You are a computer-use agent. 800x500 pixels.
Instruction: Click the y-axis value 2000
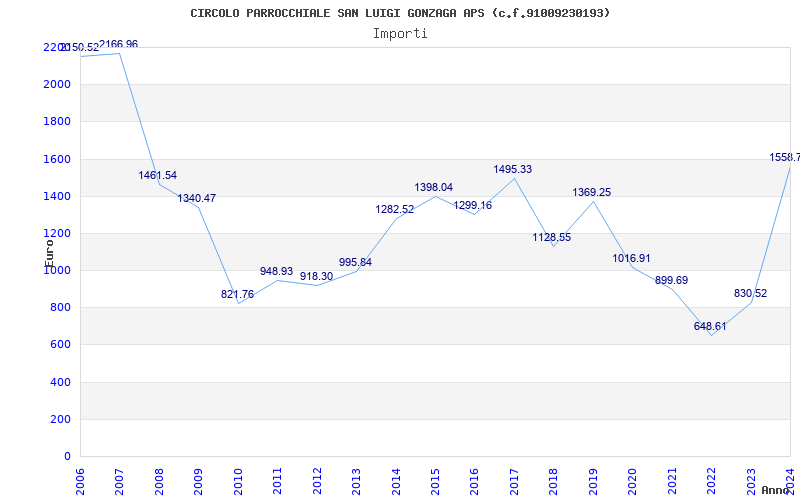coord(57,84)
